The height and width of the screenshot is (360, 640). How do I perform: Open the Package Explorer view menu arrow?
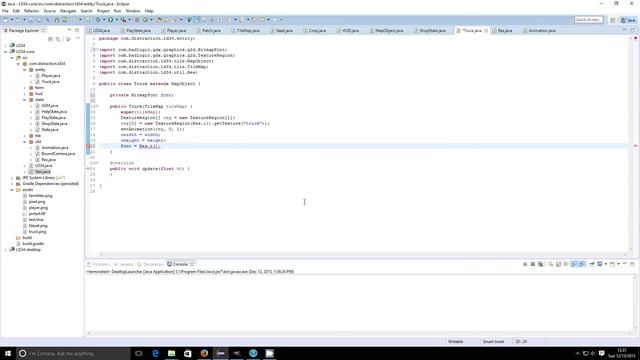coord(78,39)
